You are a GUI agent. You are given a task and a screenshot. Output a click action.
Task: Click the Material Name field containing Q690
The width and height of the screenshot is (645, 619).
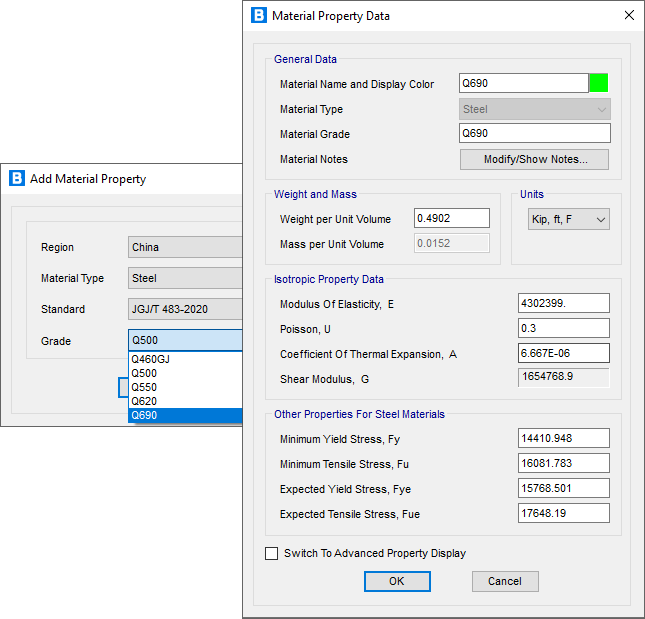(x=523, y=84)
